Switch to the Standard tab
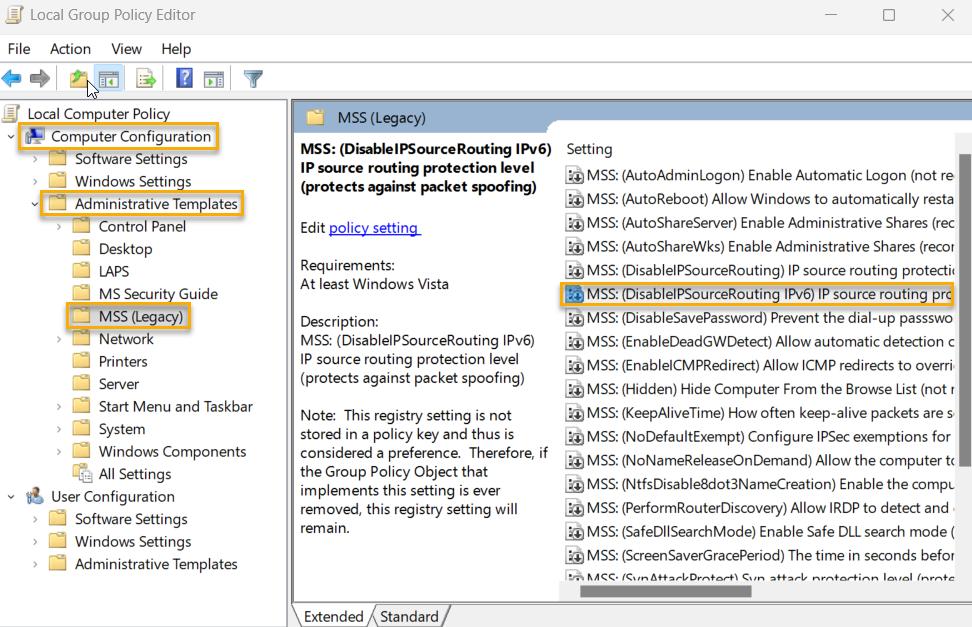 [410, 616]
